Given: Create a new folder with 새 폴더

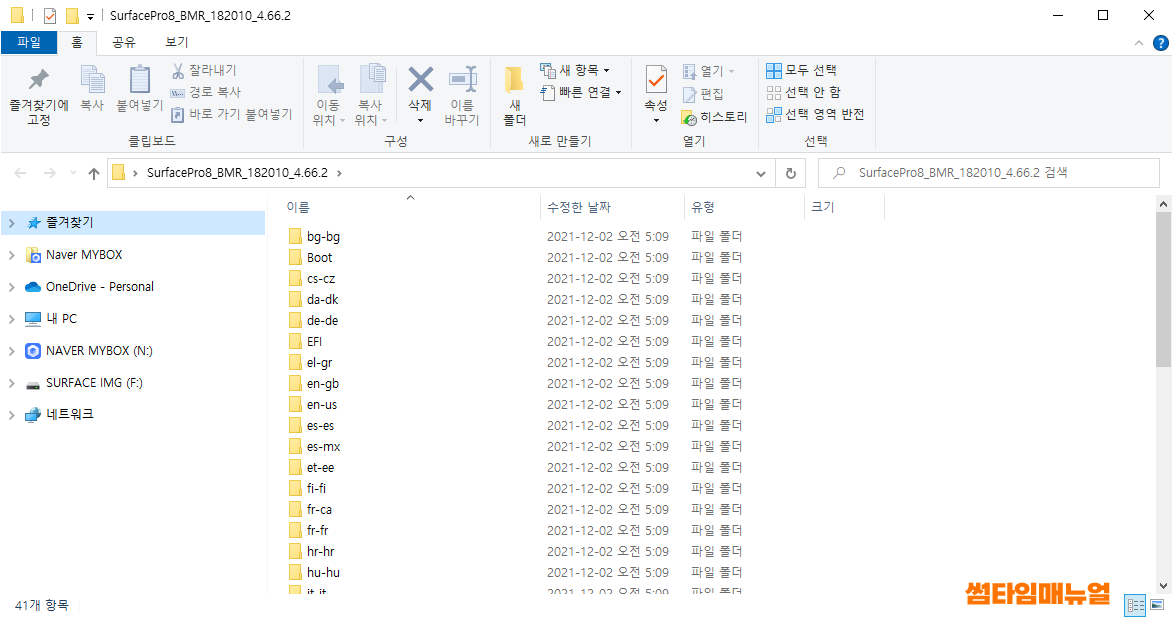Looking at the screenshot, I should [x=515, y=96].
